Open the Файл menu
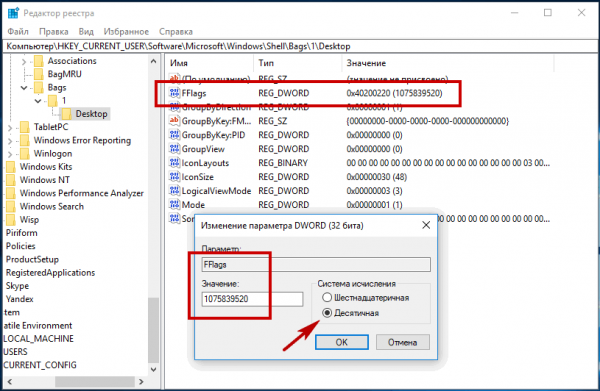The height and width of the screenshot is (391, 600). 18,31
